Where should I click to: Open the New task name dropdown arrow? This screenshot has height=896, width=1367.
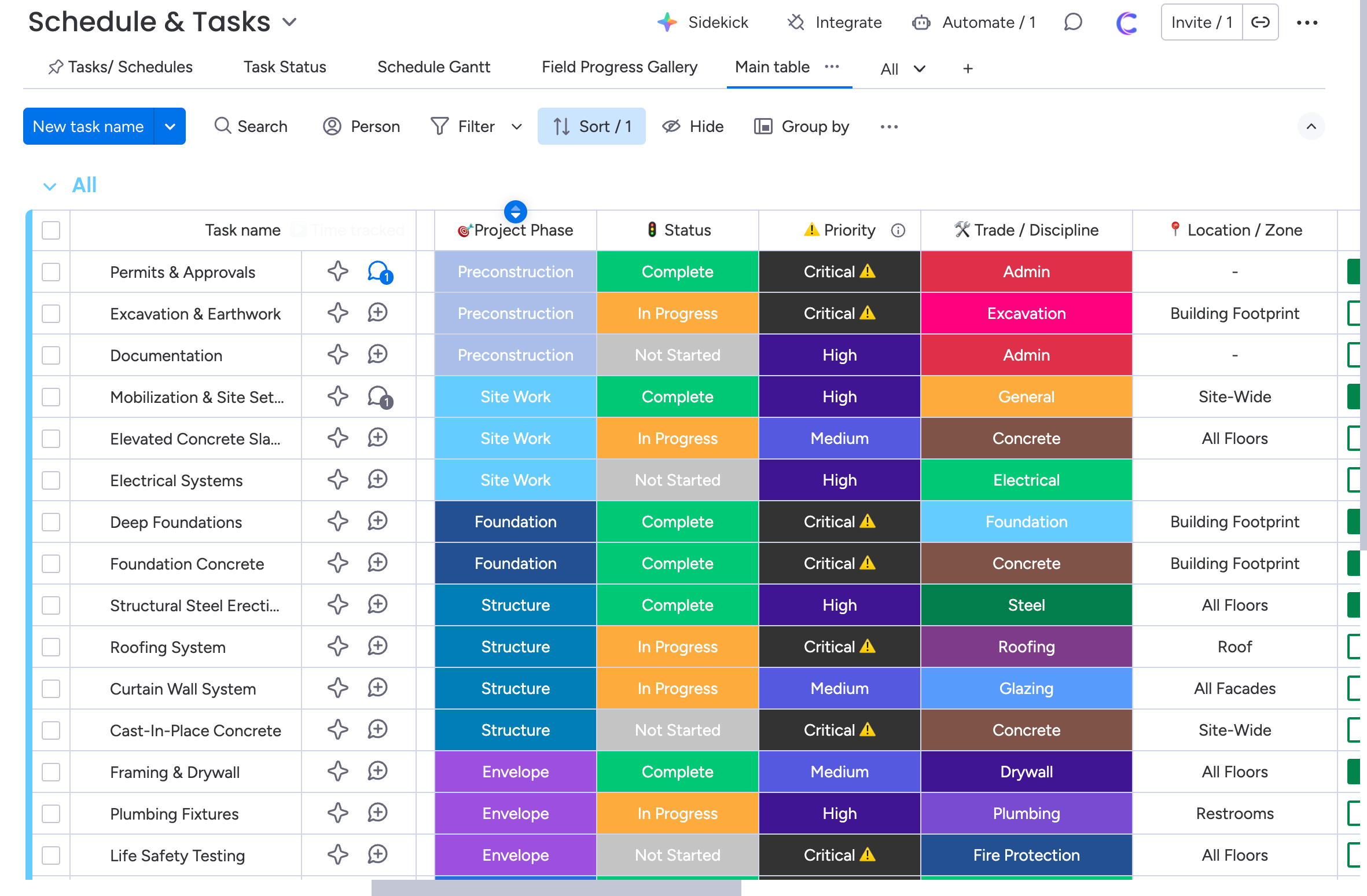click(170, 127)
